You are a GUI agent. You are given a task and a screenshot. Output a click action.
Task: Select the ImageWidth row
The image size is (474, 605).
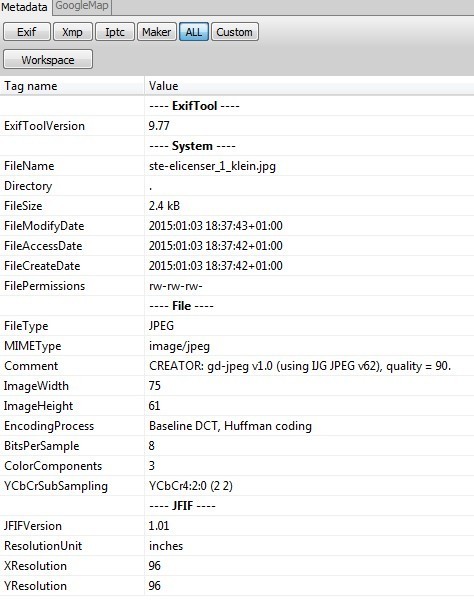237,386
